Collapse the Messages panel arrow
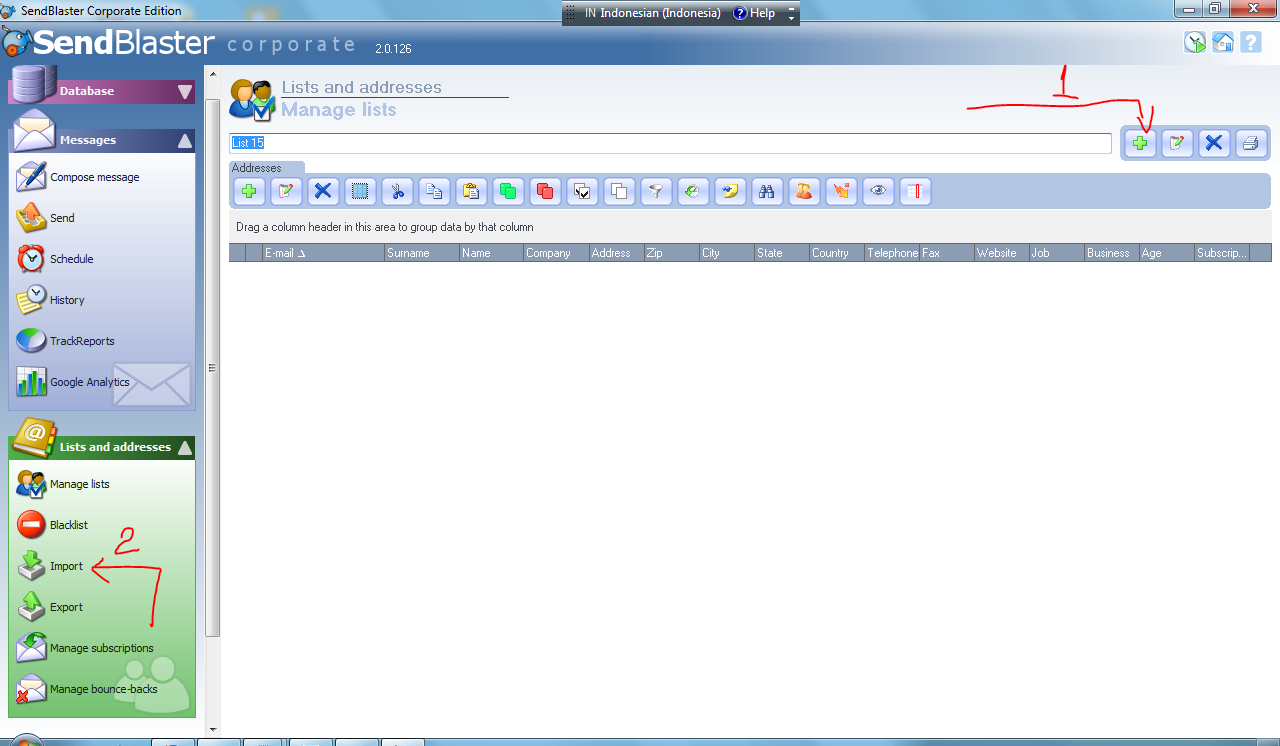The width and height of the screenshot is (1280, 746). click(185, 141)
